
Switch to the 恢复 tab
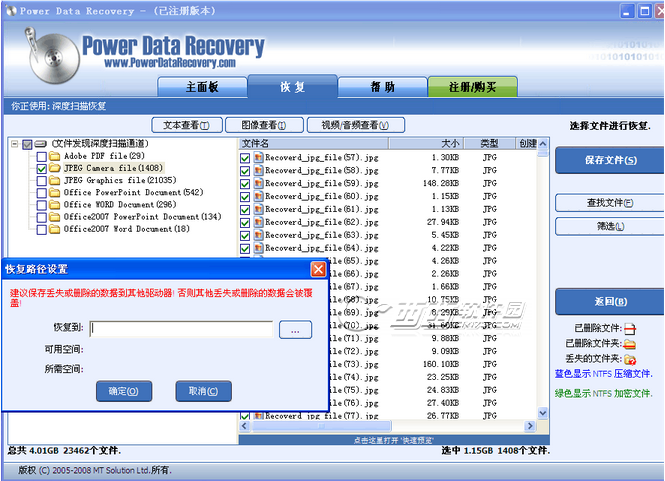click(x=293, y=87)
